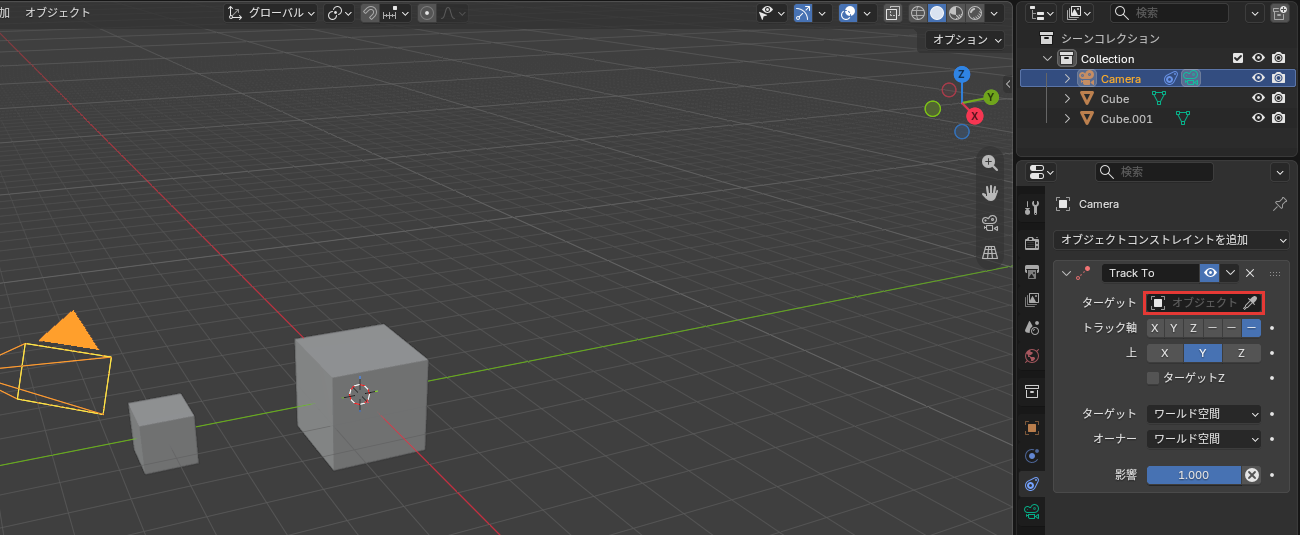Switch to solid viewport shading

(937, 13)
